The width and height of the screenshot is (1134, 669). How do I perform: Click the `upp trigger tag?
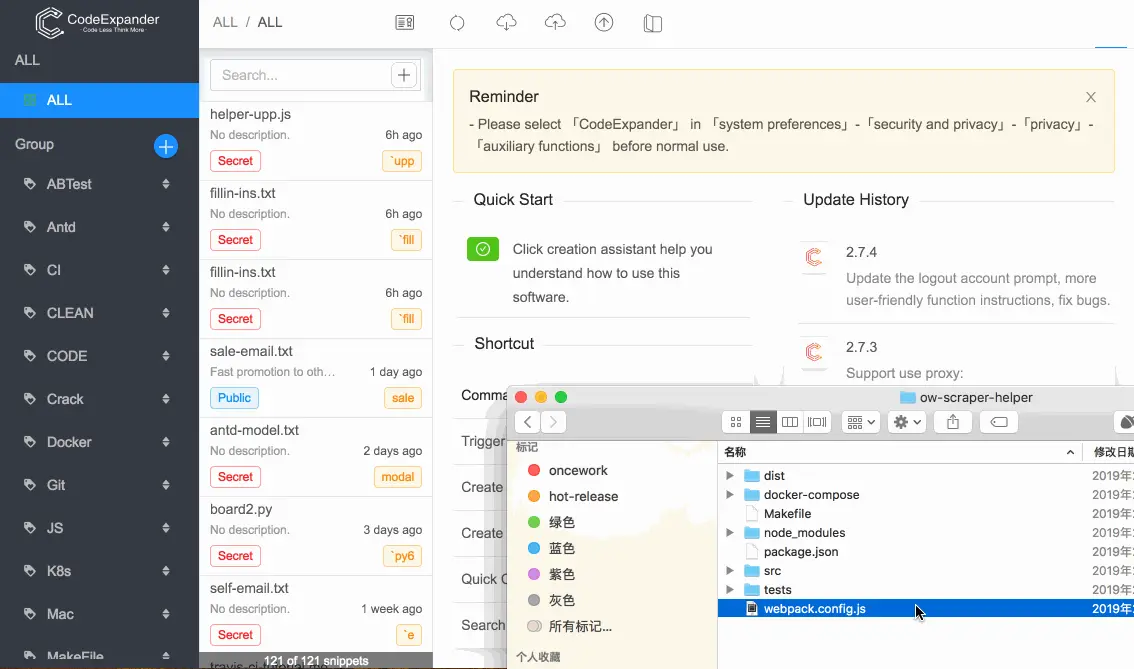pos(402,161)
